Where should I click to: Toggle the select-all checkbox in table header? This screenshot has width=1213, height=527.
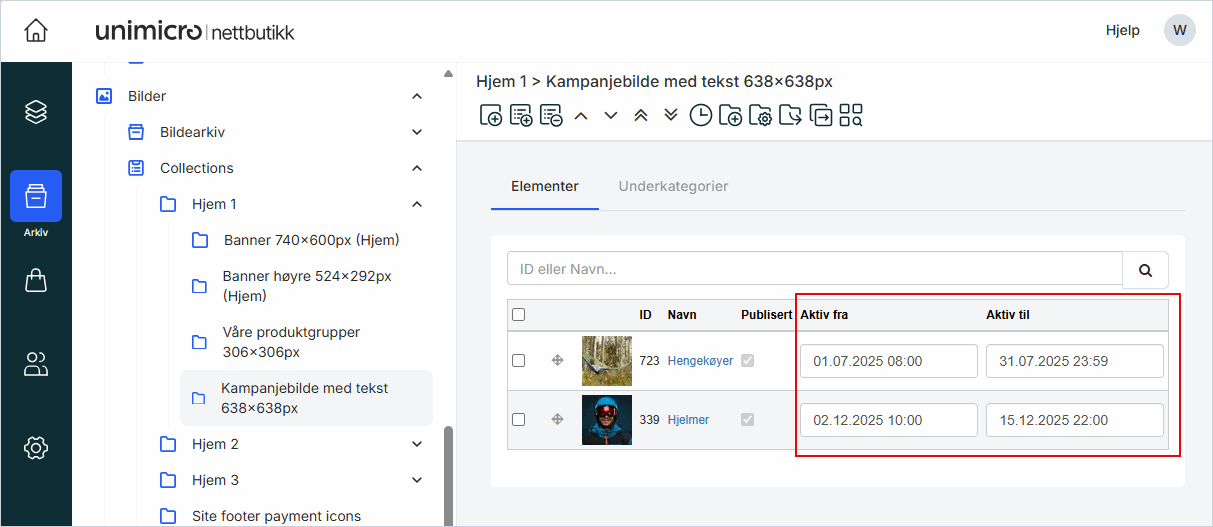(x=518, y=315)
